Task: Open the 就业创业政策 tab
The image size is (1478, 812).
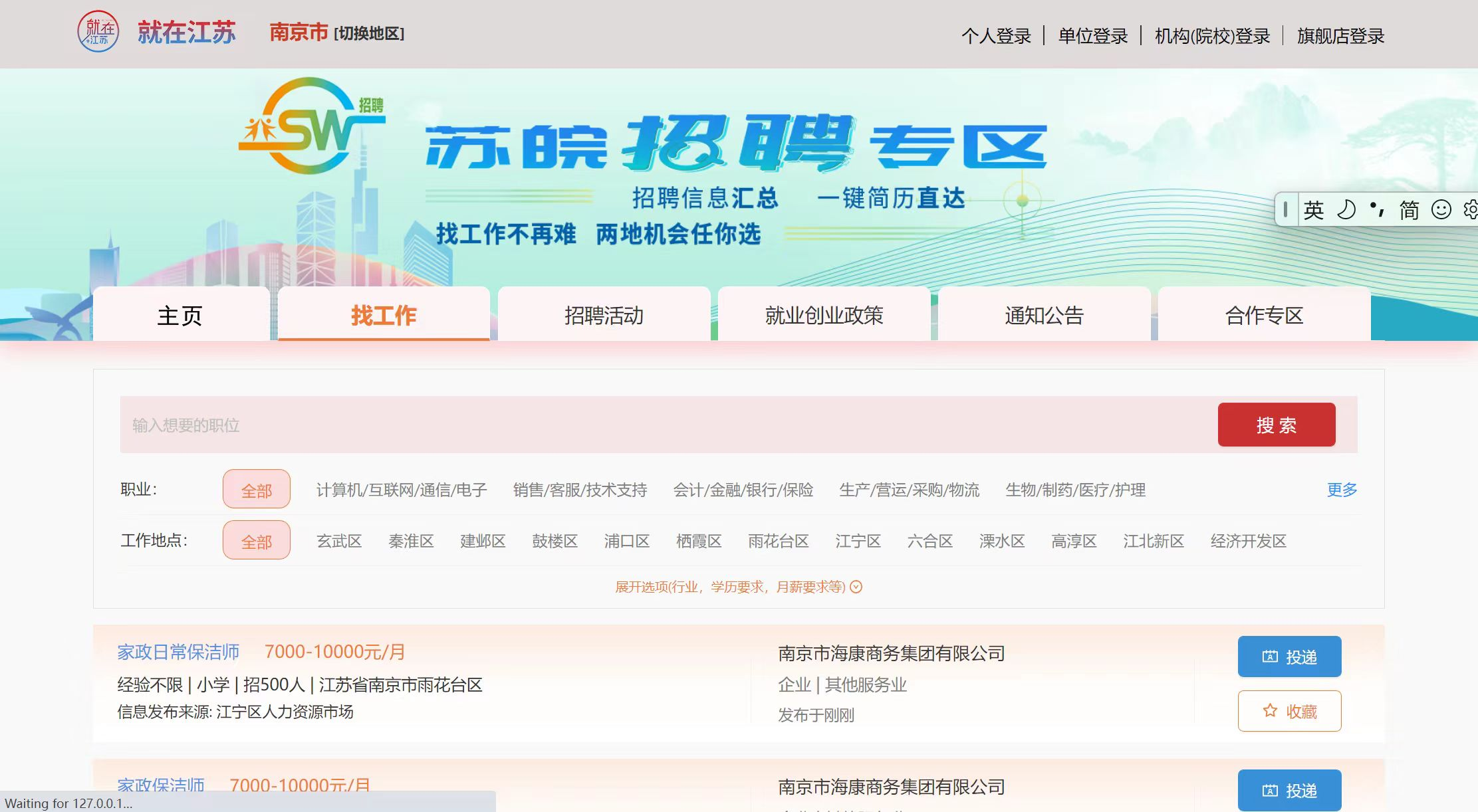Action: (824, 315)
